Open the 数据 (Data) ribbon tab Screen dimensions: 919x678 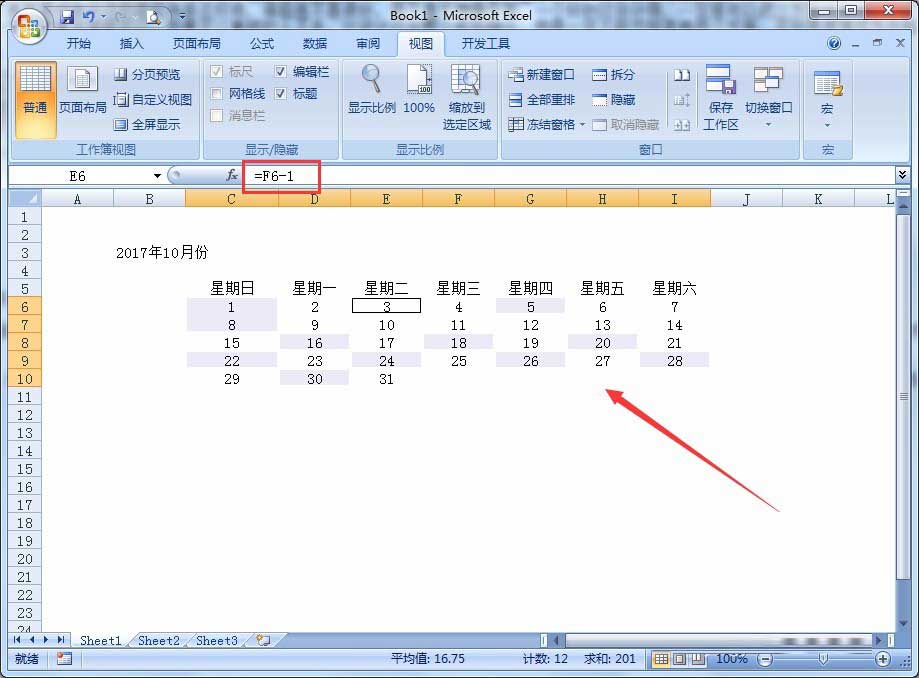(x=315, y=43)
